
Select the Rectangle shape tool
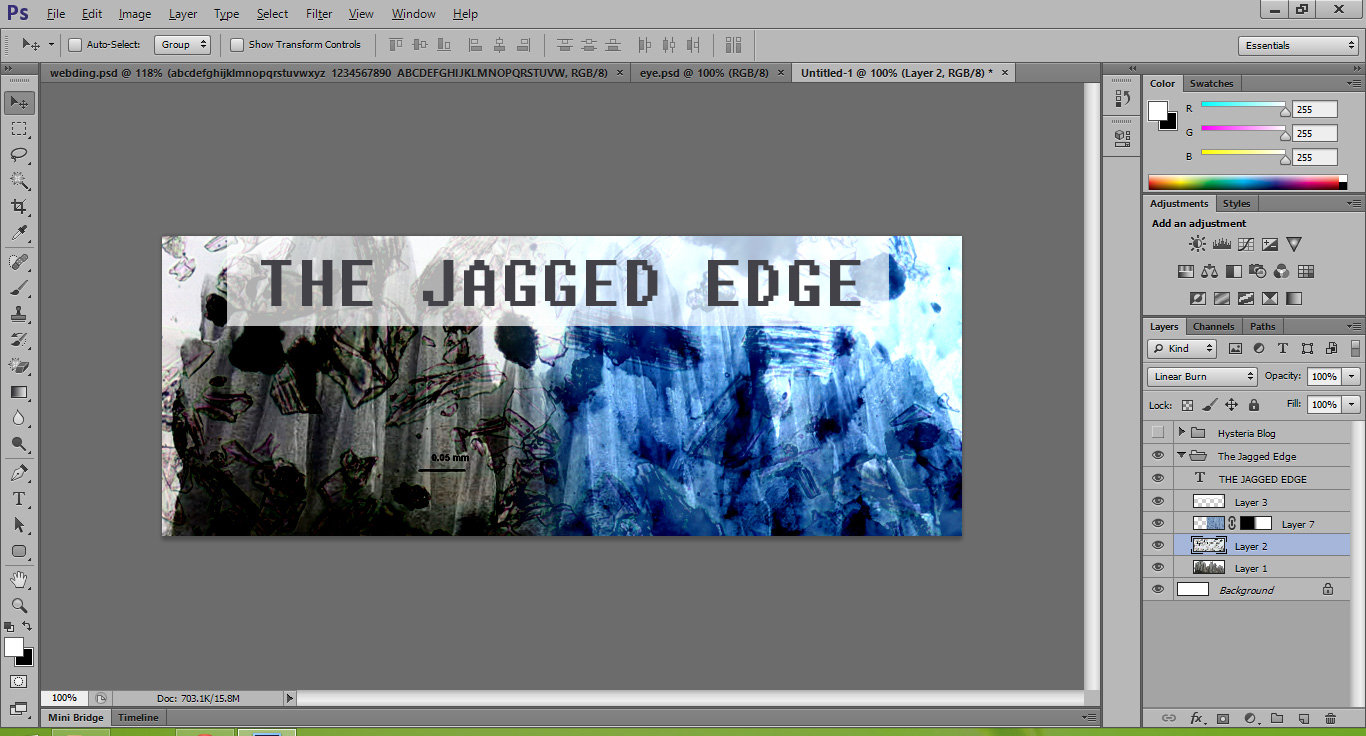click(x=19, y=551)
